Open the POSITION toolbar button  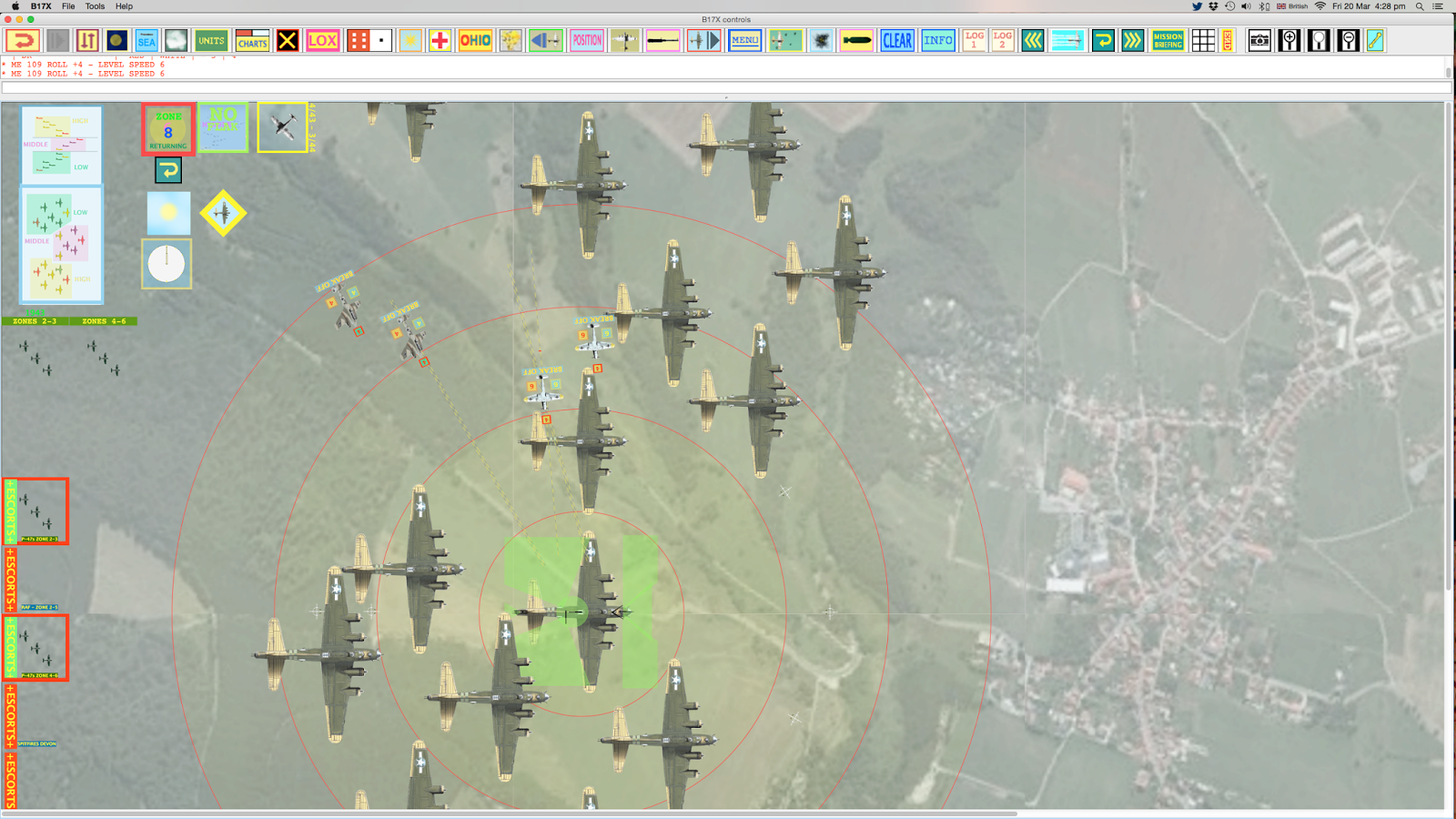coord(587,40)
